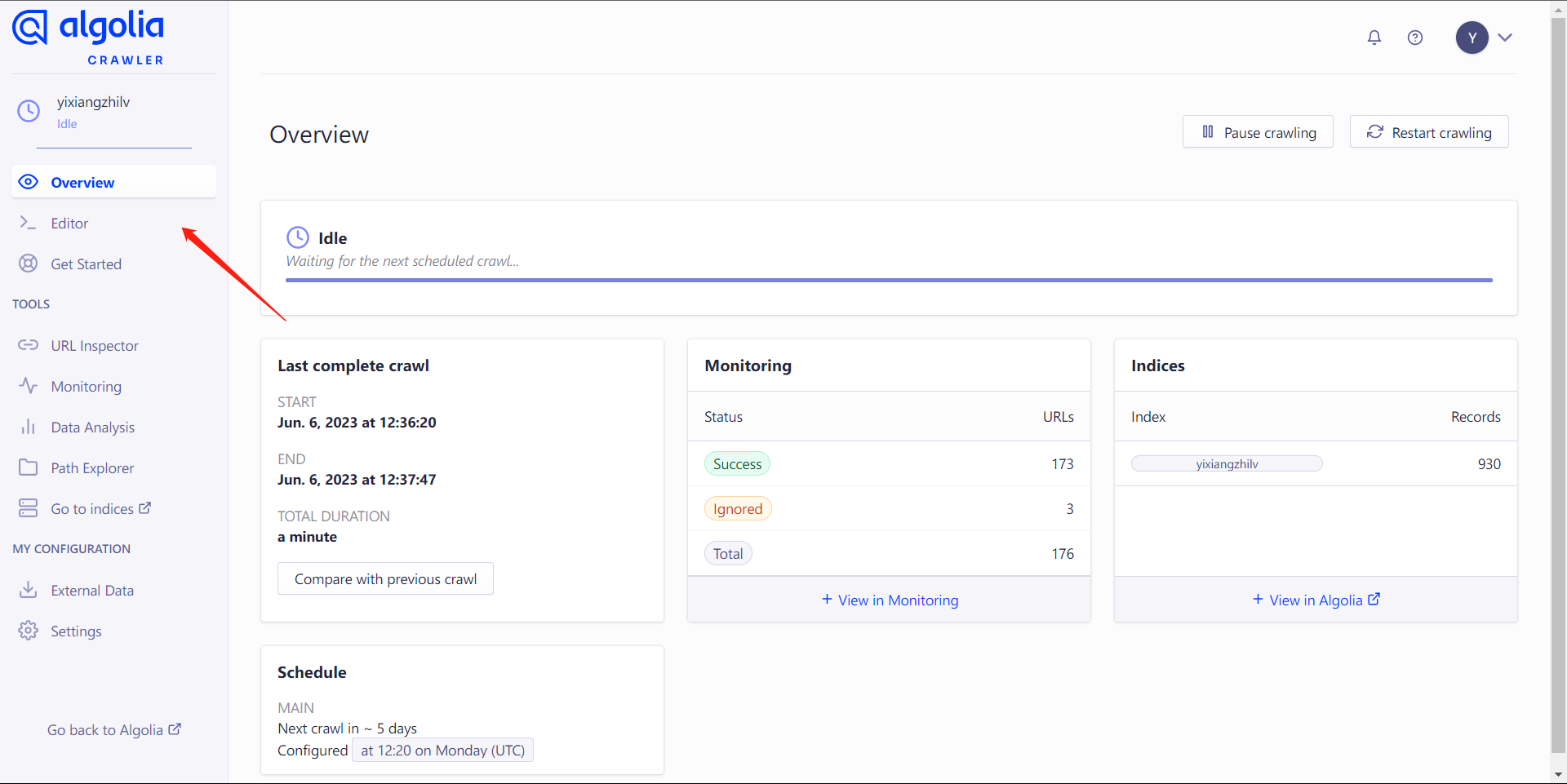
Task: Expand the account dropdown chevron
Action: (1505, 38)
